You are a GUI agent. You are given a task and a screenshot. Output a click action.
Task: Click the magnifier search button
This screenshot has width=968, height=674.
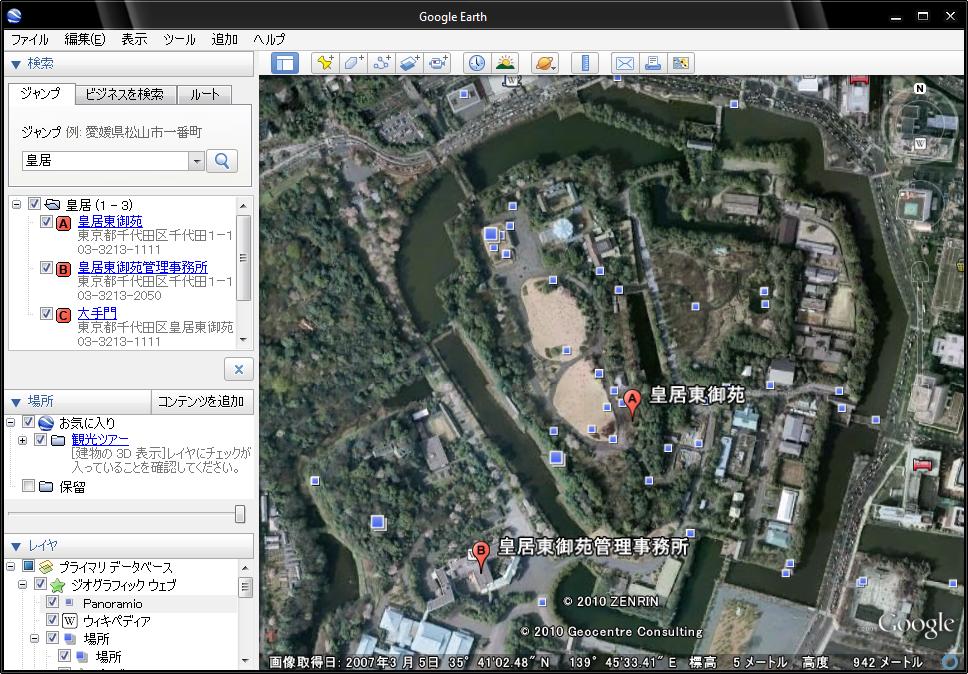pos(222,161)
